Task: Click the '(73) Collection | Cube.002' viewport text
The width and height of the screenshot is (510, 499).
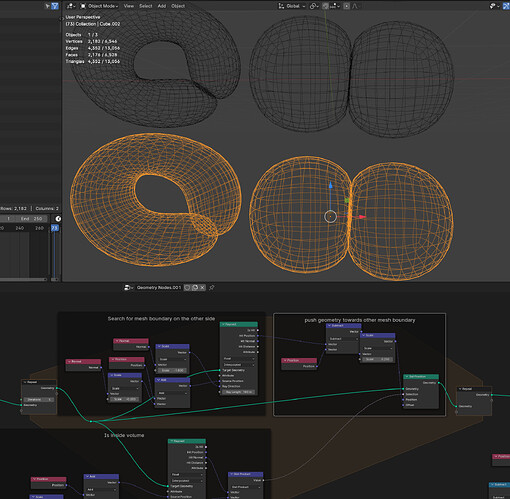Action: [93, 24]
